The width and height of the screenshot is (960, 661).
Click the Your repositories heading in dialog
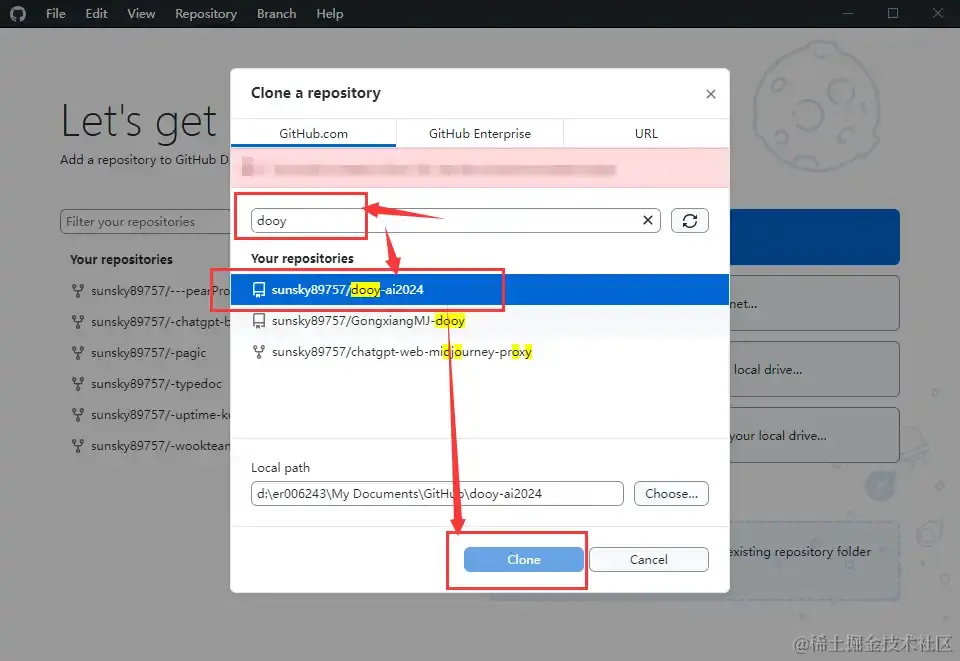pos(302,258)
